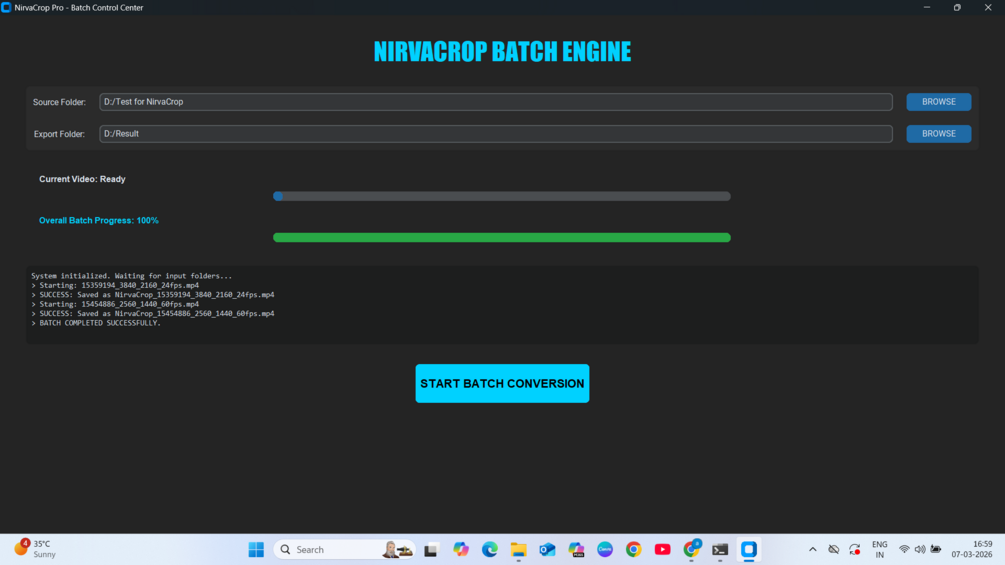
Task: Open the Terminal from the taskbar
Action: (x=720, y=550)
